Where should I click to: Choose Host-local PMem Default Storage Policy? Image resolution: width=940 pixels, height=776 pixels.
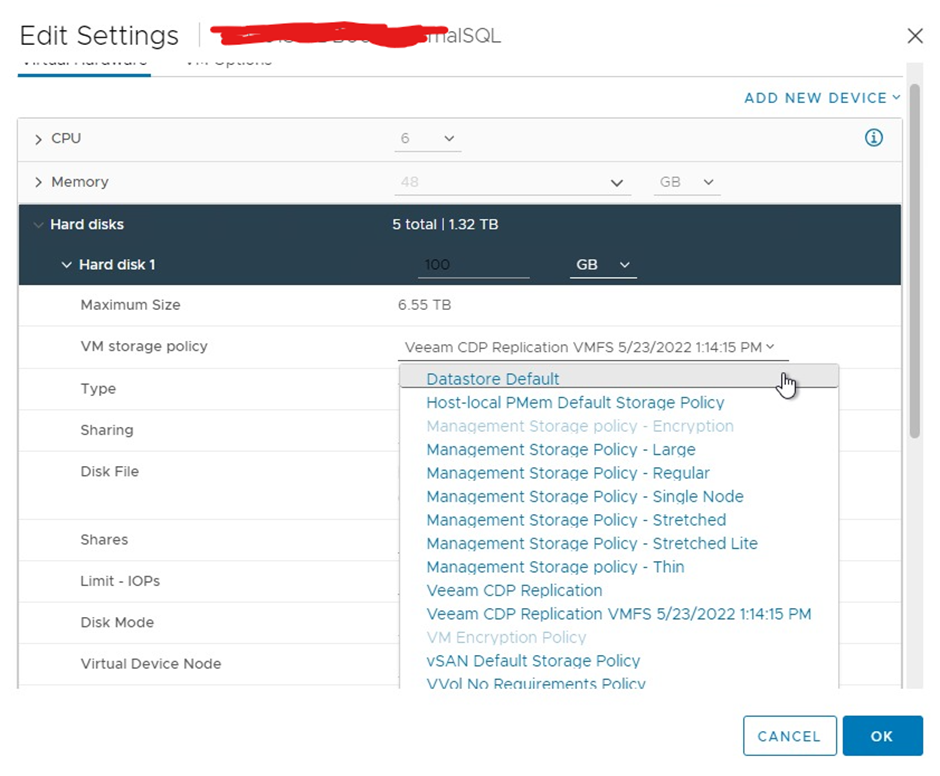click(x=575, y=402)
